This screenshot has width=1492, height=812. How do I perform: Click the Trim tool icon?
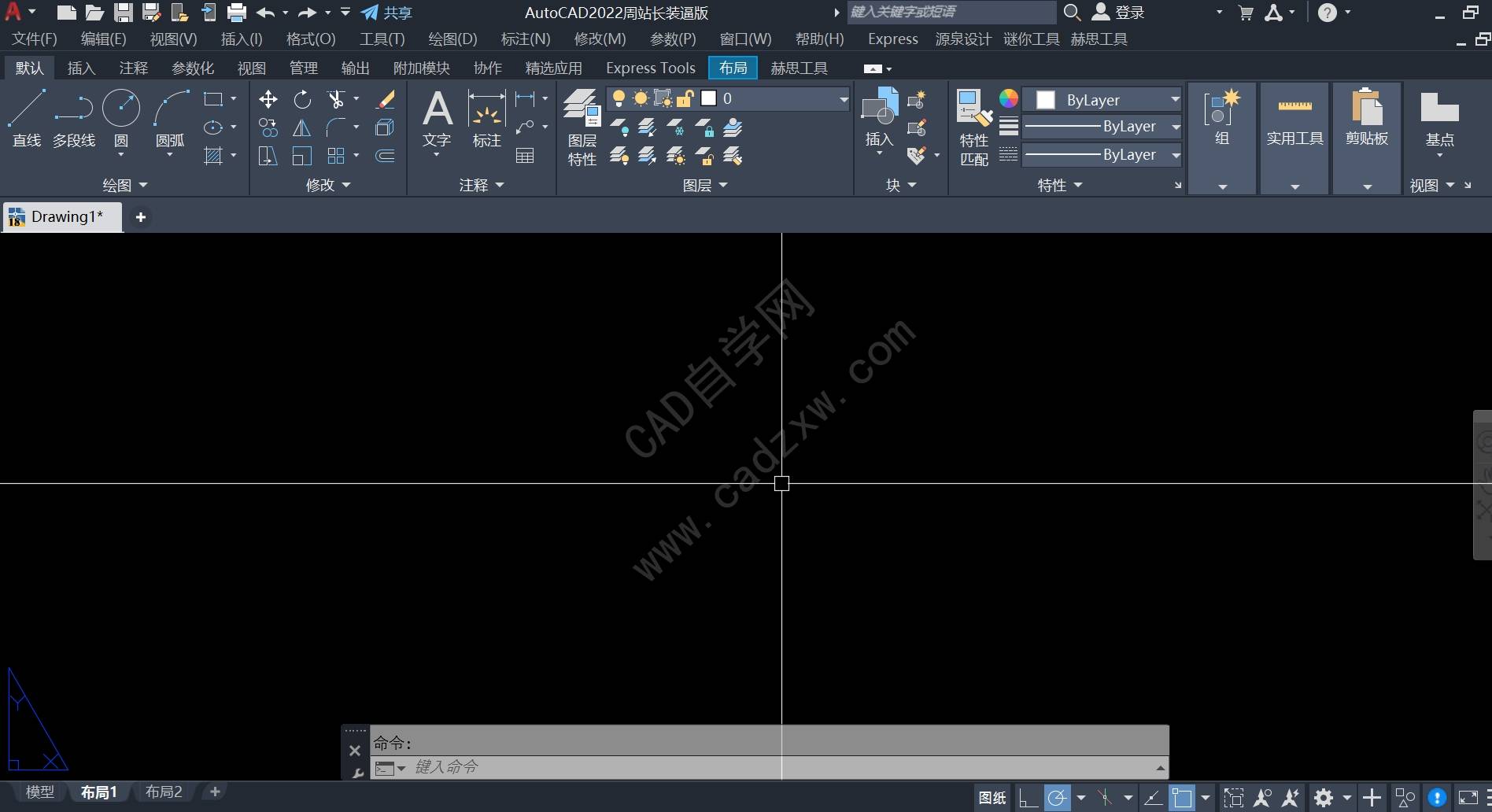click(336, 99)
